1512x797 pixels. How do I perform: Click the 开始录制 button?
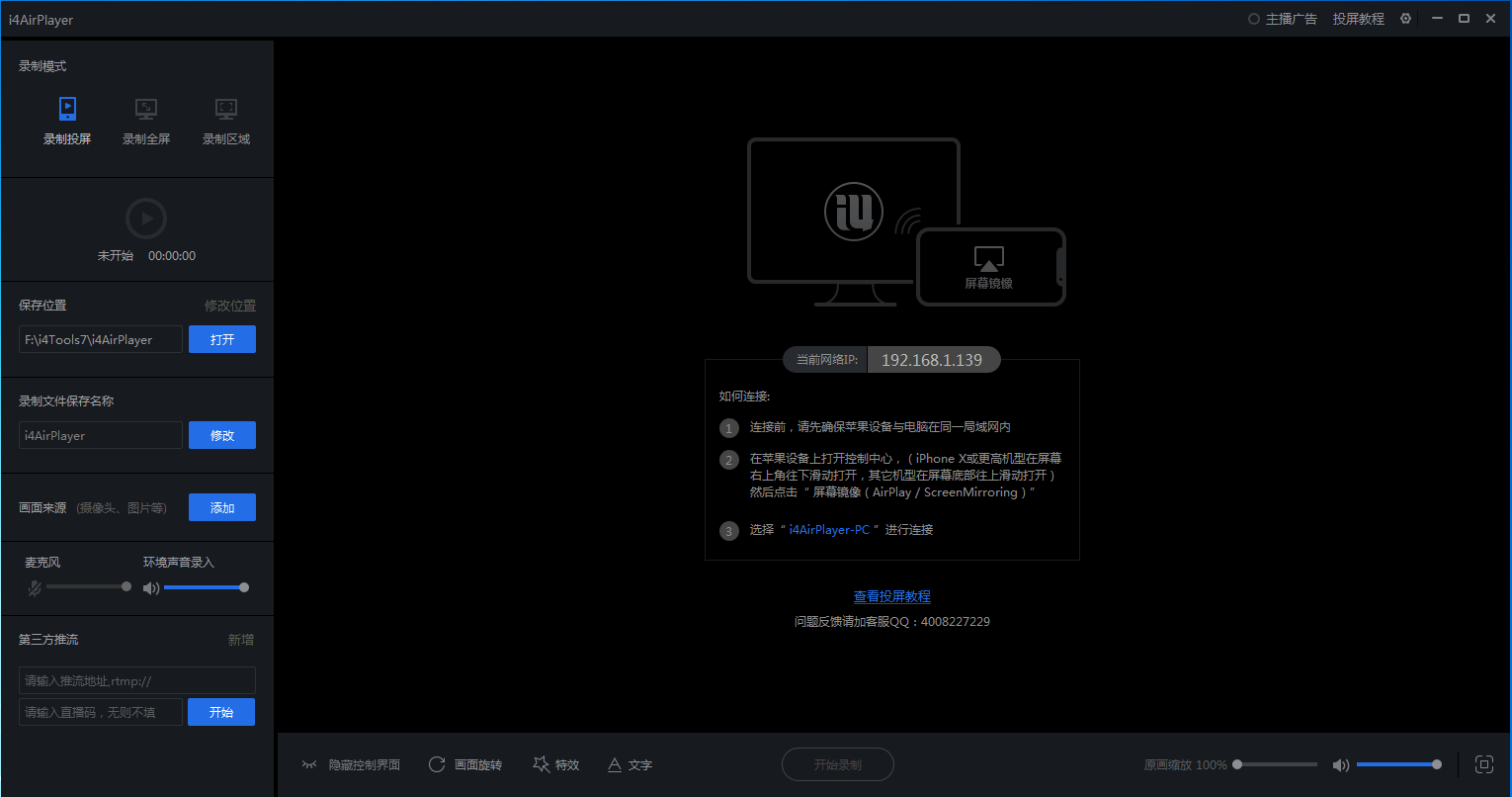pyautogui.click(x=838, y=764)
